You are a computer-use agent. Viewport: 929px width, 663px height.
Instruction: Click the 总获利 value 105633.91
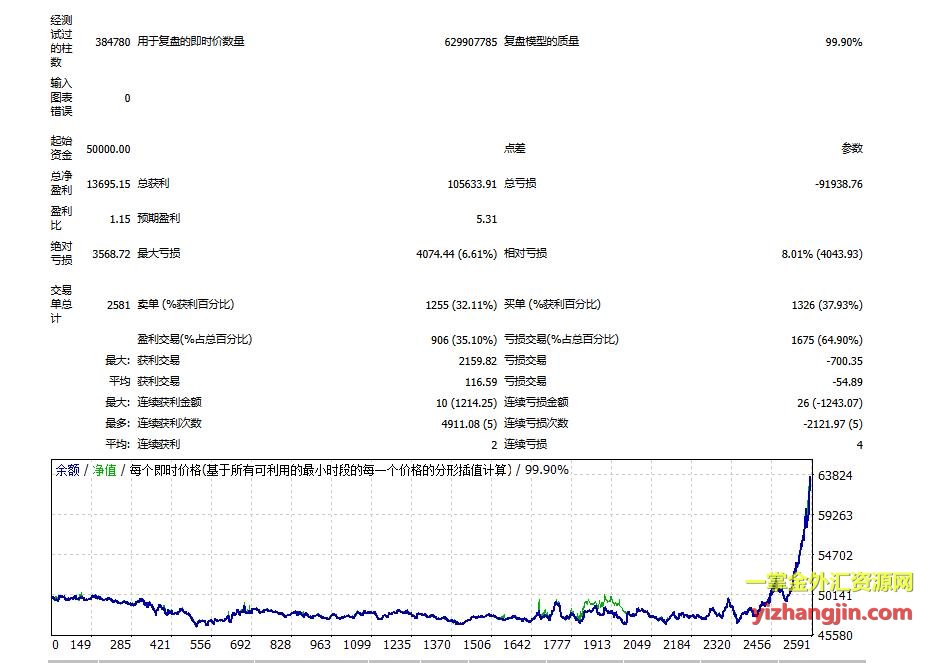point(472,184)
